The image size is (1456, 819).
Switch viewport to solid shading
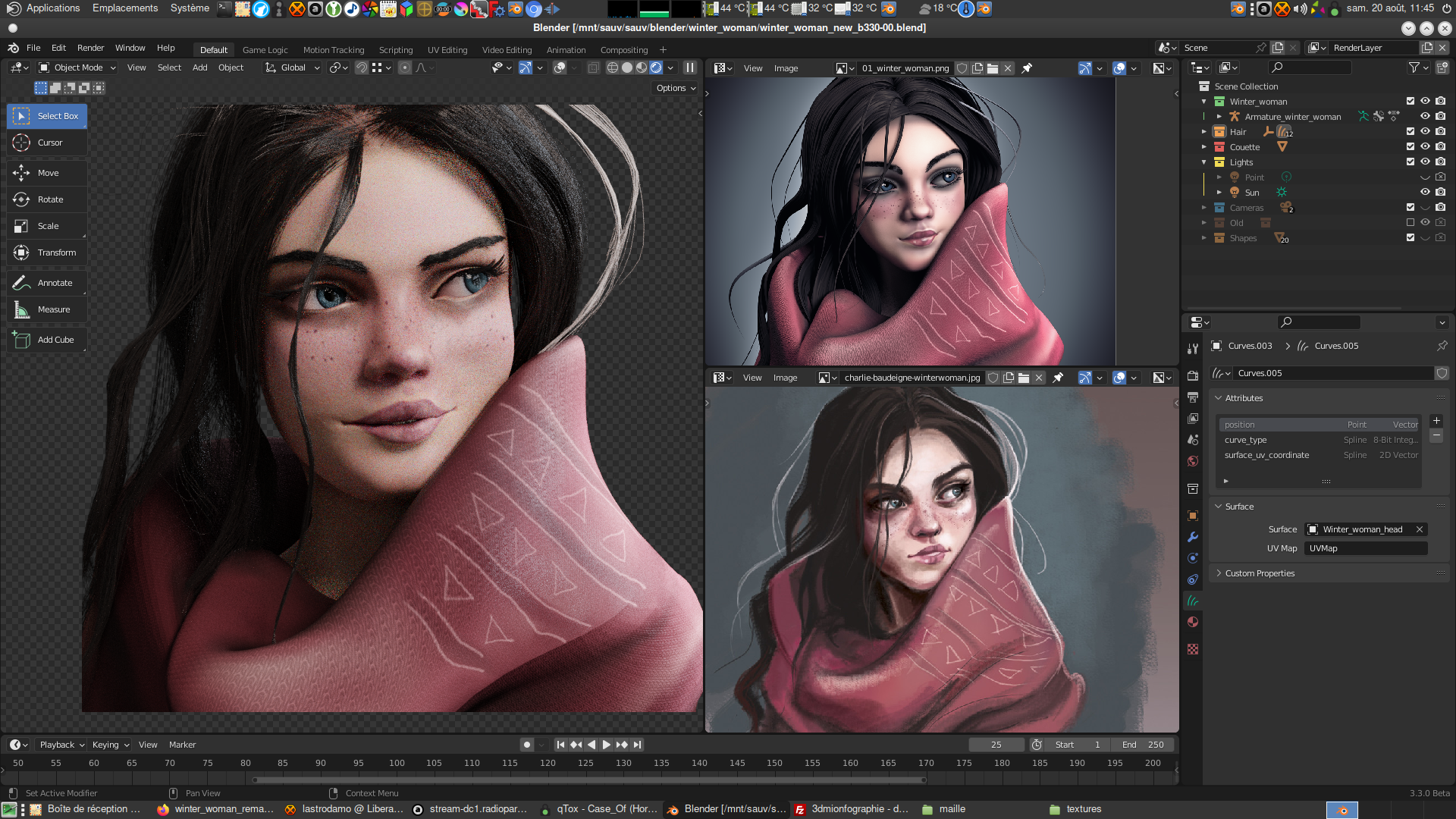click(x=627, y=67)
